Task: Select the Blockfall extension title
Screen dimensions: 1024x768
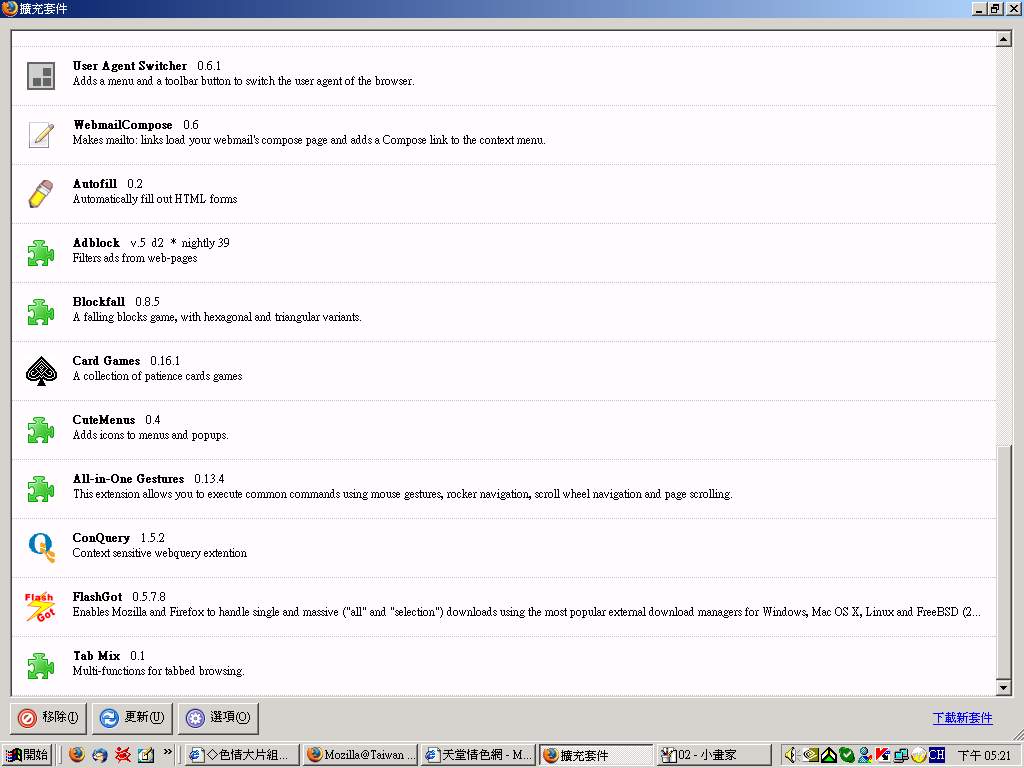Action: (99, 302)
